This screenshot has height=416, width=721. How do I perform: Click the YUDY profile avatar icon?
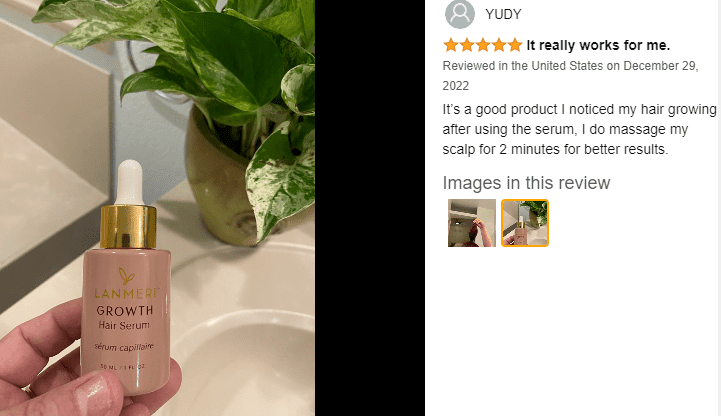[x=459, y=14]
